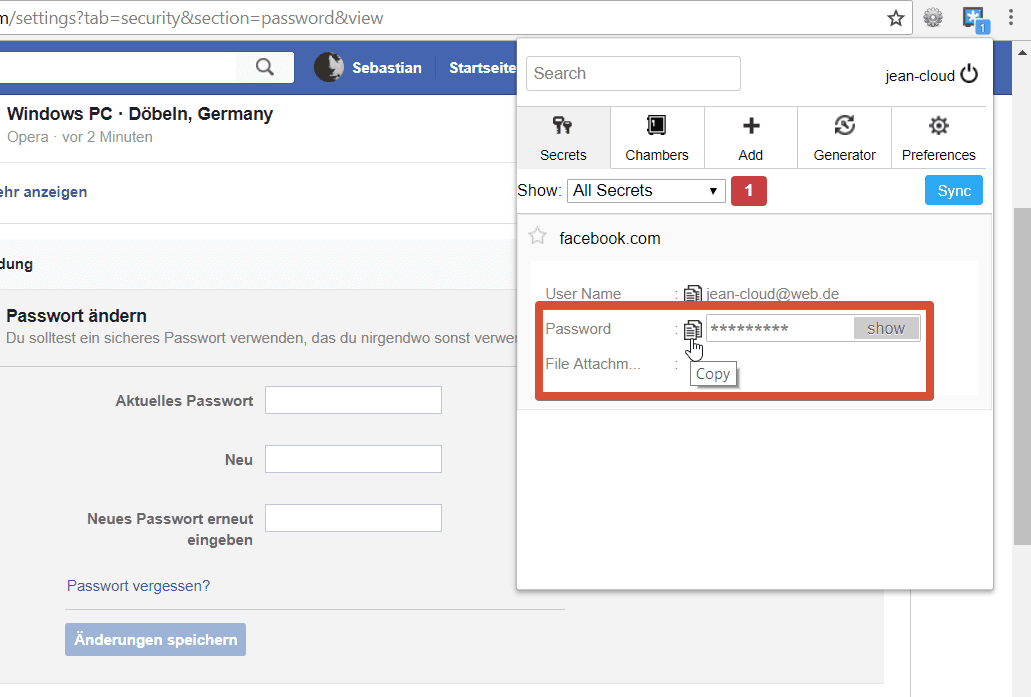Open the Passwort vergessen? link
Screen dimensions: 1031x697
139,586
